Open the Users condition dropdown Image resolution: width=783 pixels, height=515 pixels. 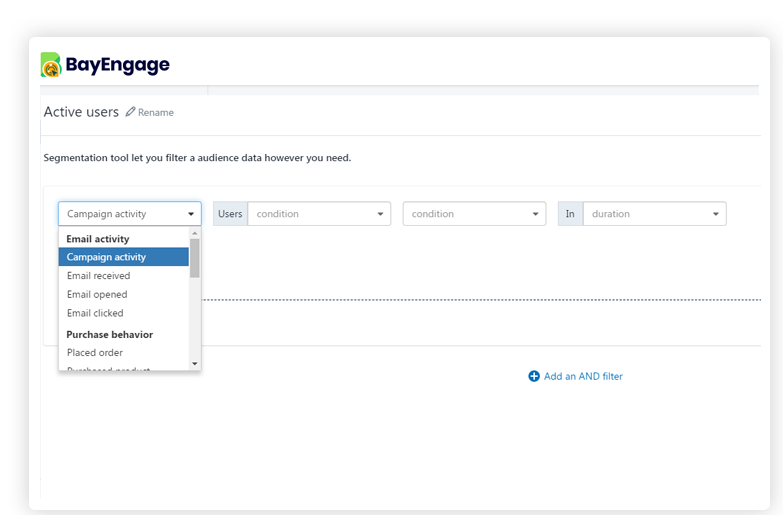pos(318,214)
